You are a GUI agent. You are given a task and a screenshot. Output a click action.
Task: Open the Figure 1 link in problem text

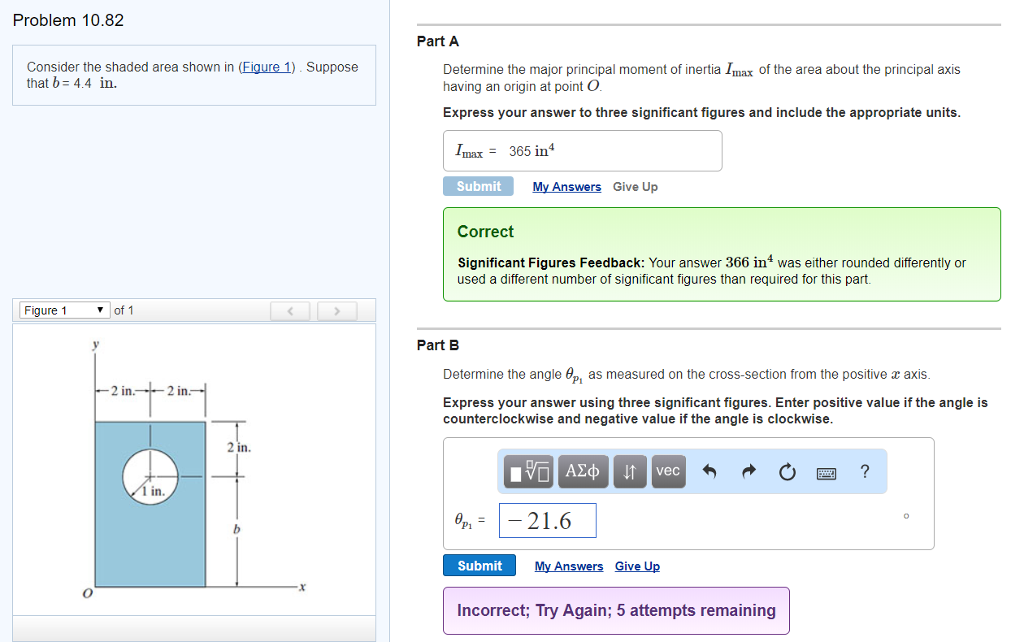tap(266, 67)
